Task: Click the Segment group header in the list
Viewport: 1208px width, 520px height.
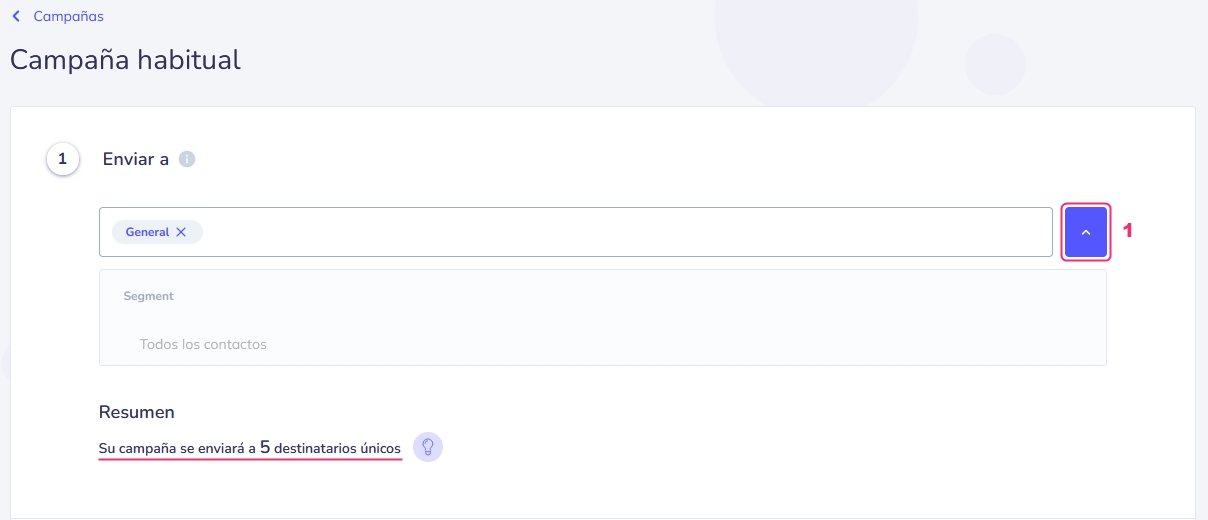Action: pyautogui.click(x=149, y=296)
